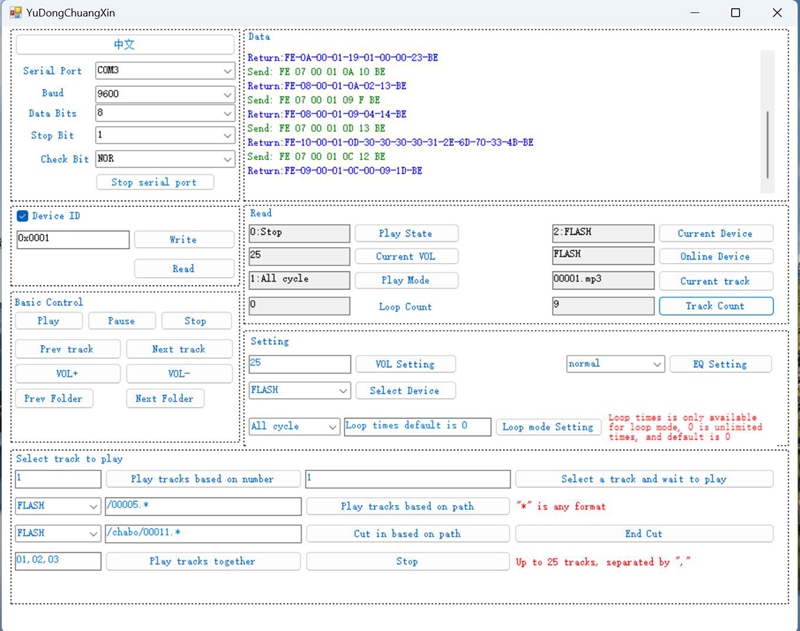This screenshot has height=631, width=800.
Task: Click the Select Device button
Action: (x=406, y=391)
